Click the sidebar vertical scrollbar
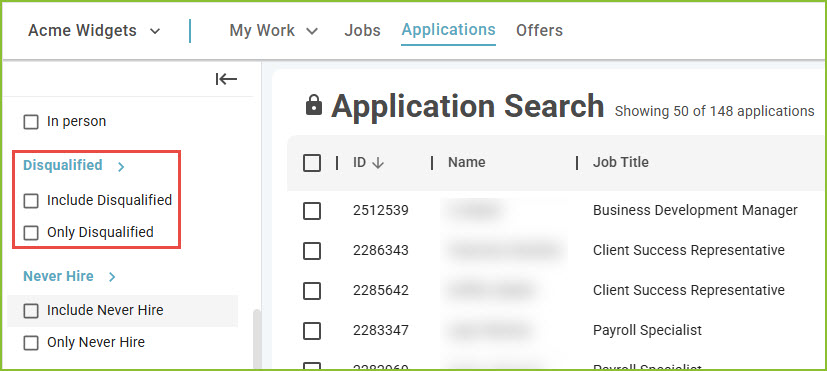This screenshot has width=827, height=371. tap(257, 338)
